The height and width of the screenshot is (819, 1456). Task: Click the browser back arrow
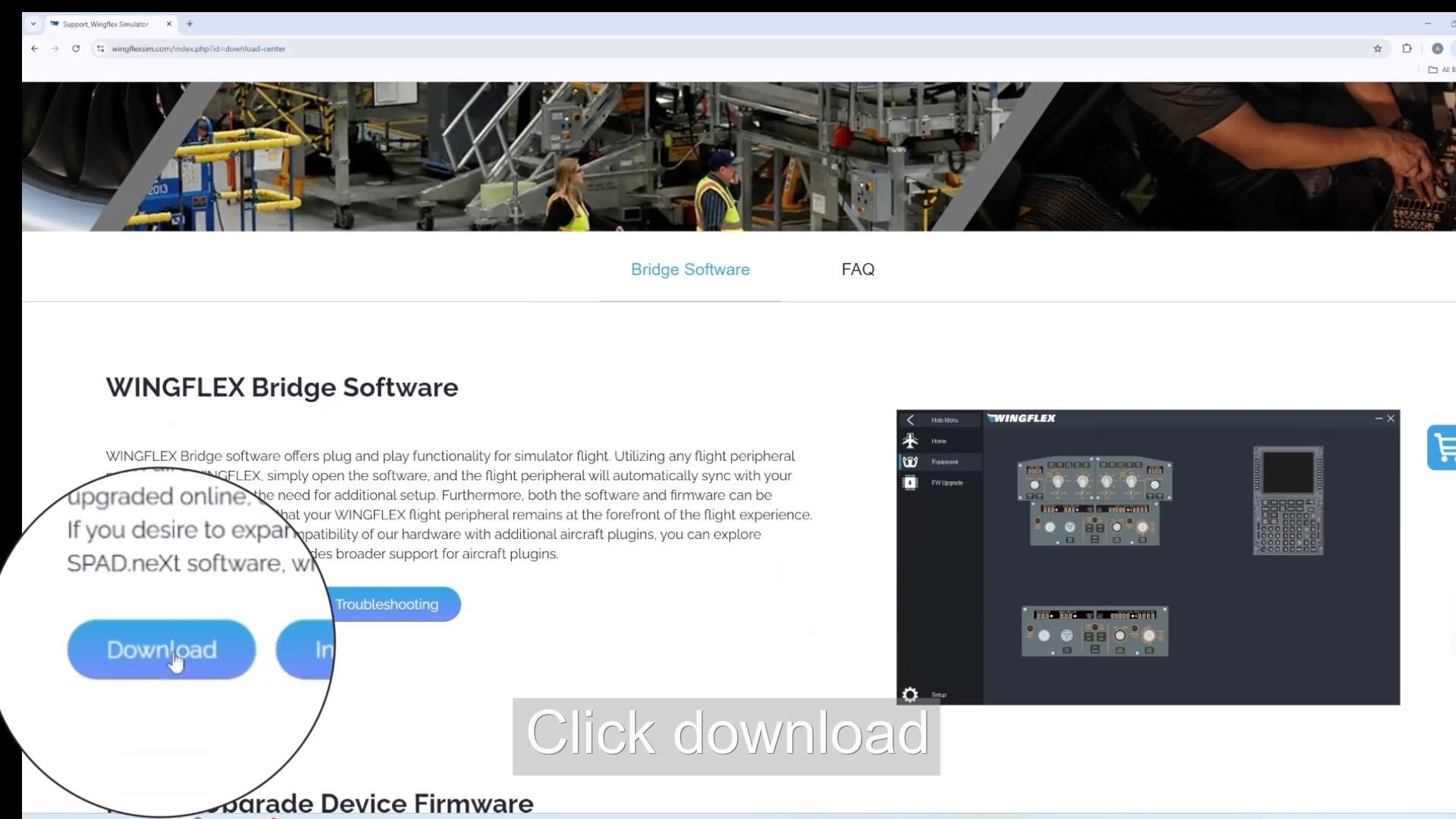pyautogui.click(x=35, y=49)
